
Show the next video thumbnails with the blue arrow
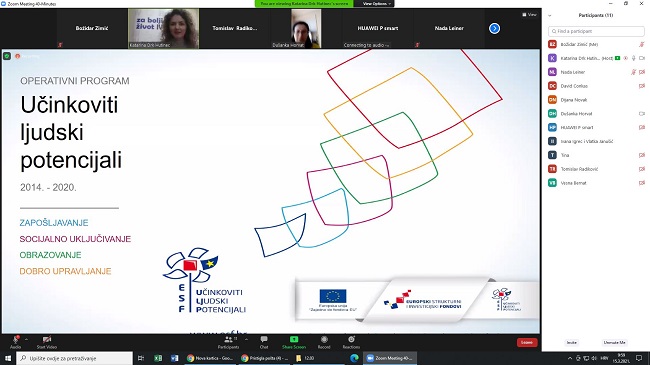click(x=494, y=28)
